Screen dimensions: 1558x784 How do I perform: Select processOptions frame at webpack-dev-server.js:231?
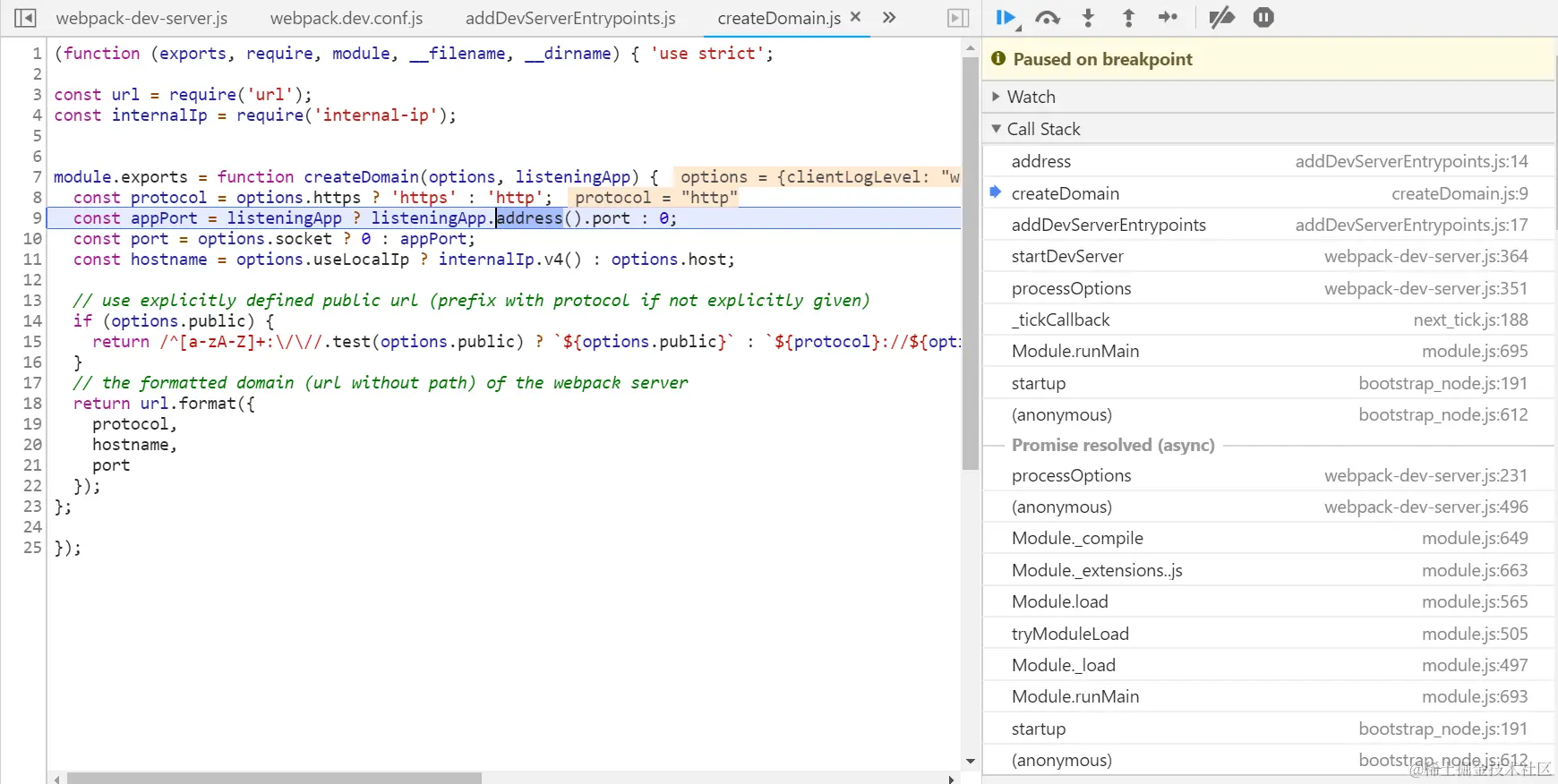tap(1268, 475)
